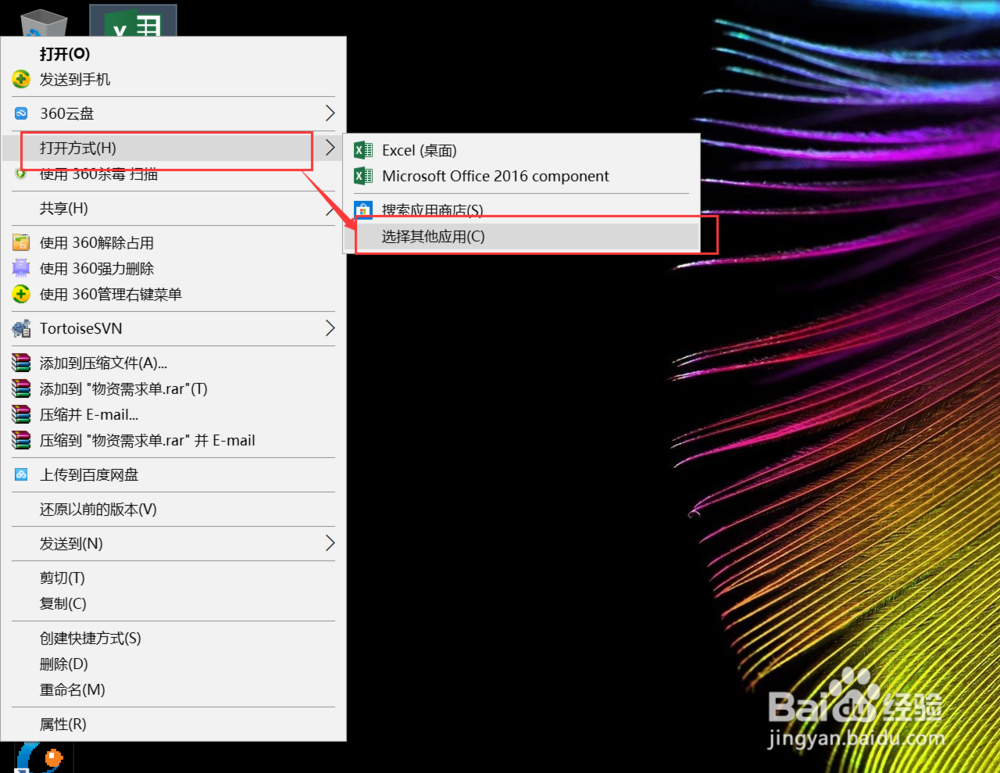Choose 打开(O) from the context menu
The width and height of the screenshot is (1000, 773).
pyautogui.click(x=173, y=54)
